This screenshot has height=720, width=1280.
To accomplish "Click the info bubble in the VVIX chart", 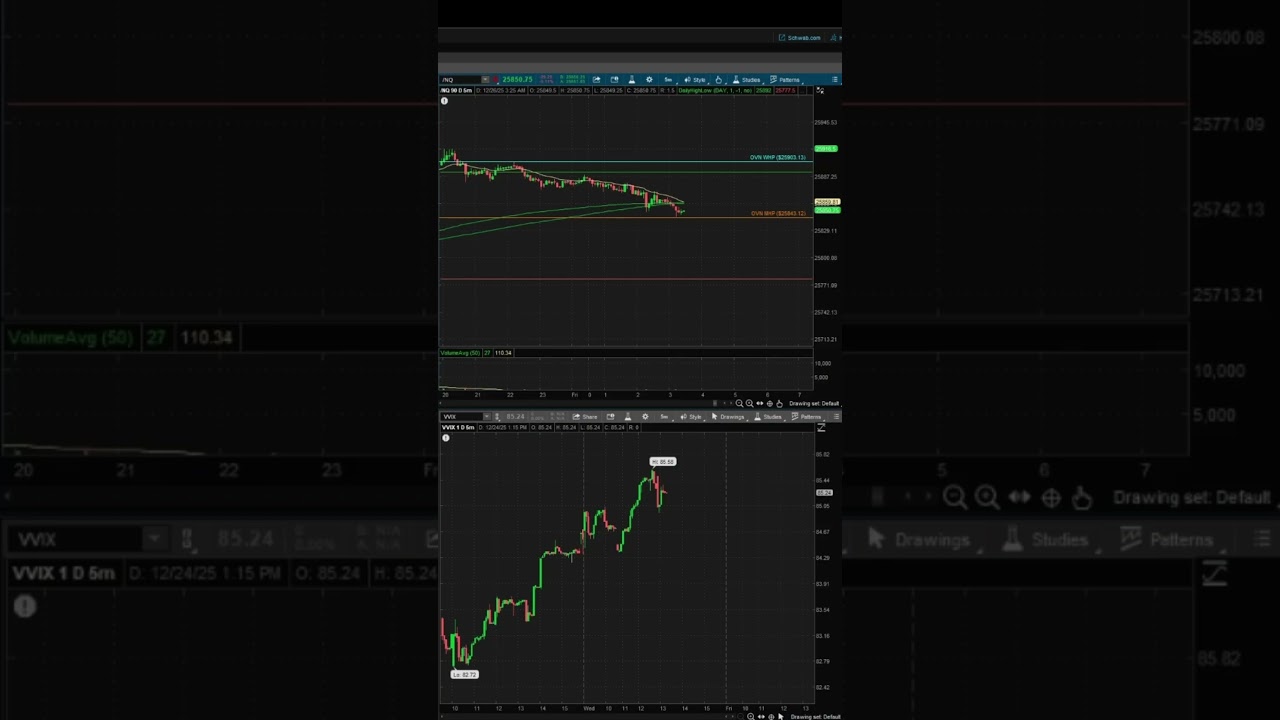I will pos(445,437).
